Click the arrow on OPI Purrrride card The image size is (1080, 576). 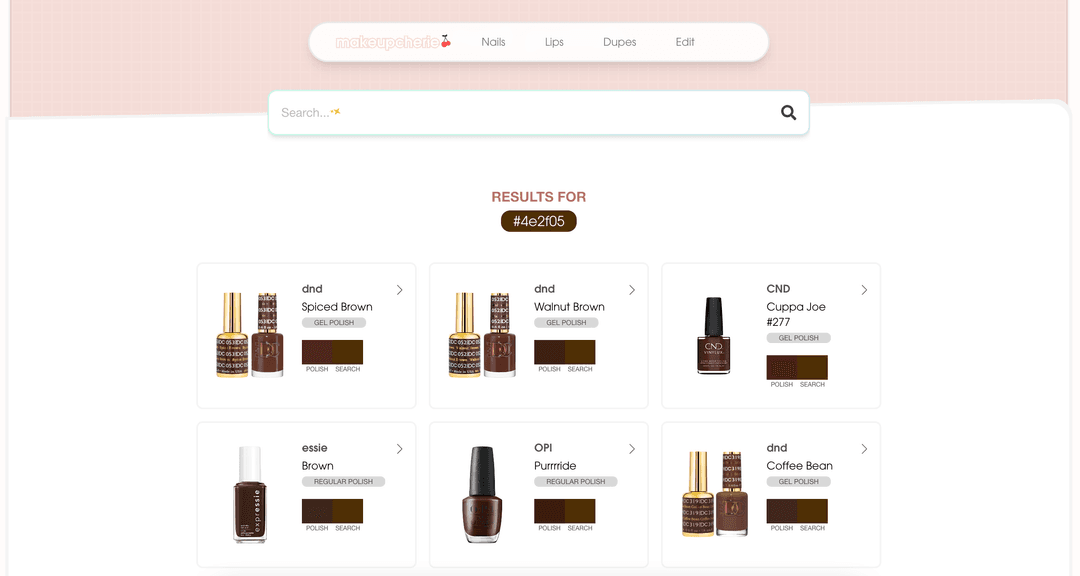click(x=631, y=449)
